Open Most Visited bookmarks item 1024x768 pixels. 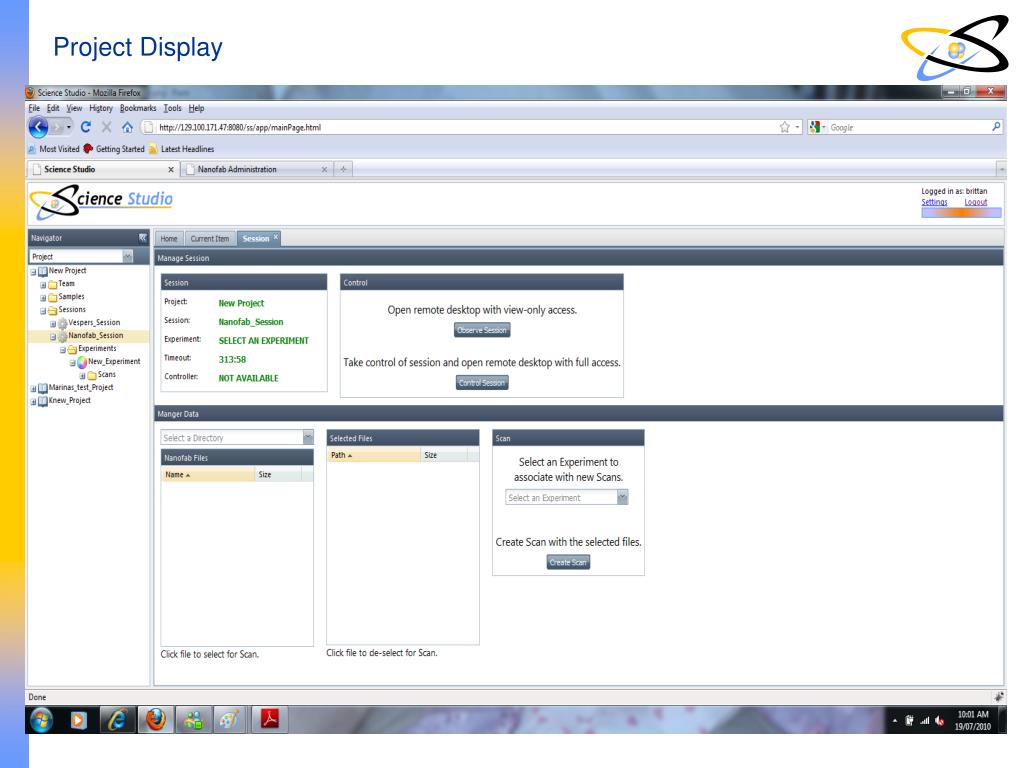[54, 149]
